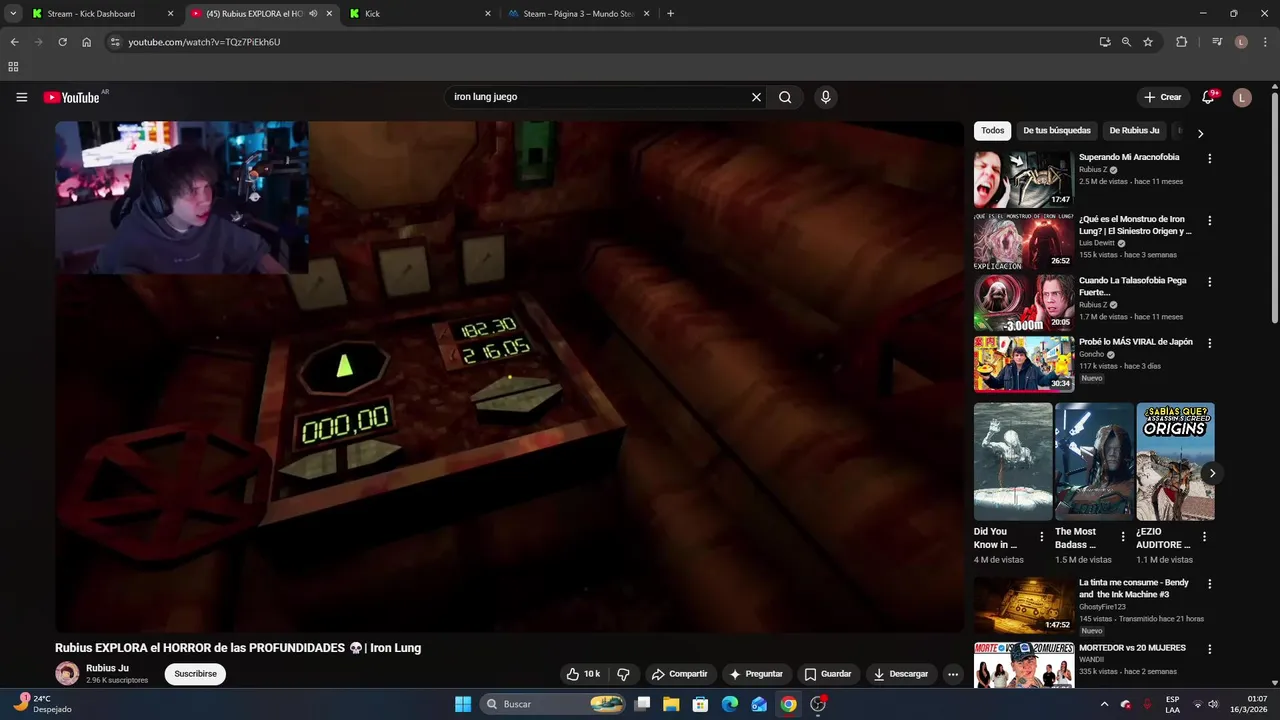Go back in browser history

coord(14,42)
